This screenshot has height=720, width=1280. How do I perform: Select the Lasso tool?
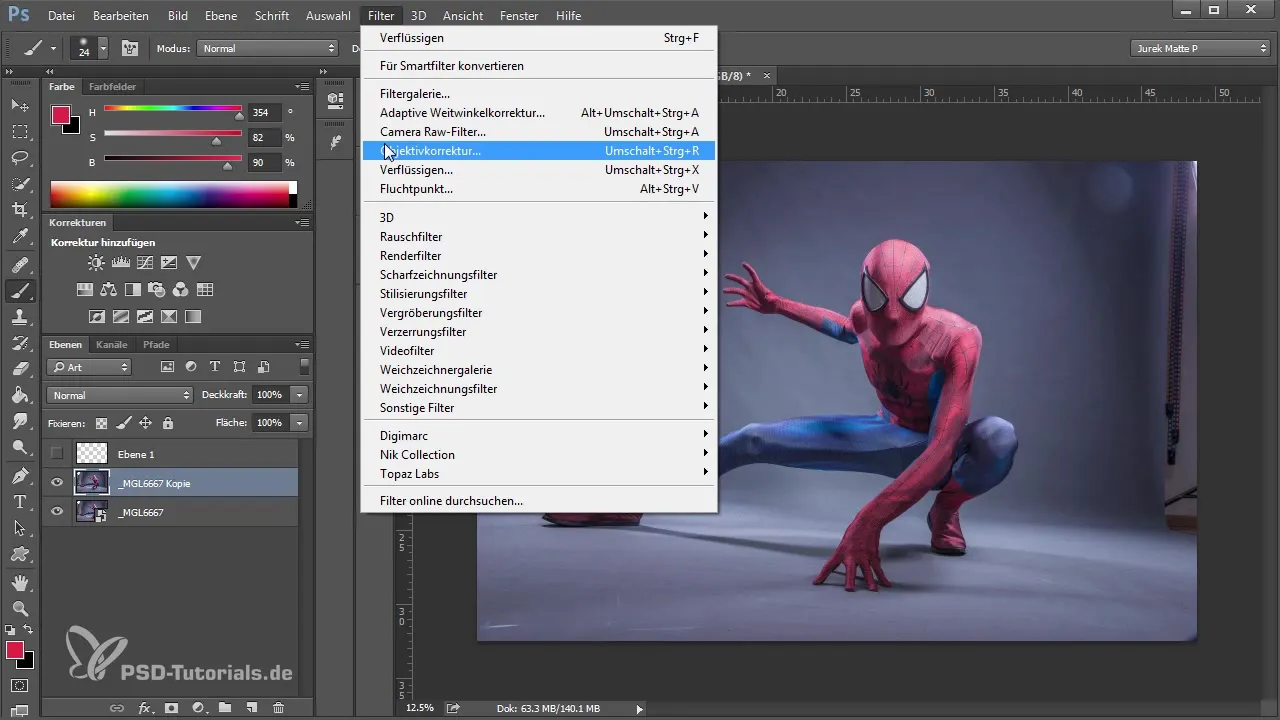(20, 157)
